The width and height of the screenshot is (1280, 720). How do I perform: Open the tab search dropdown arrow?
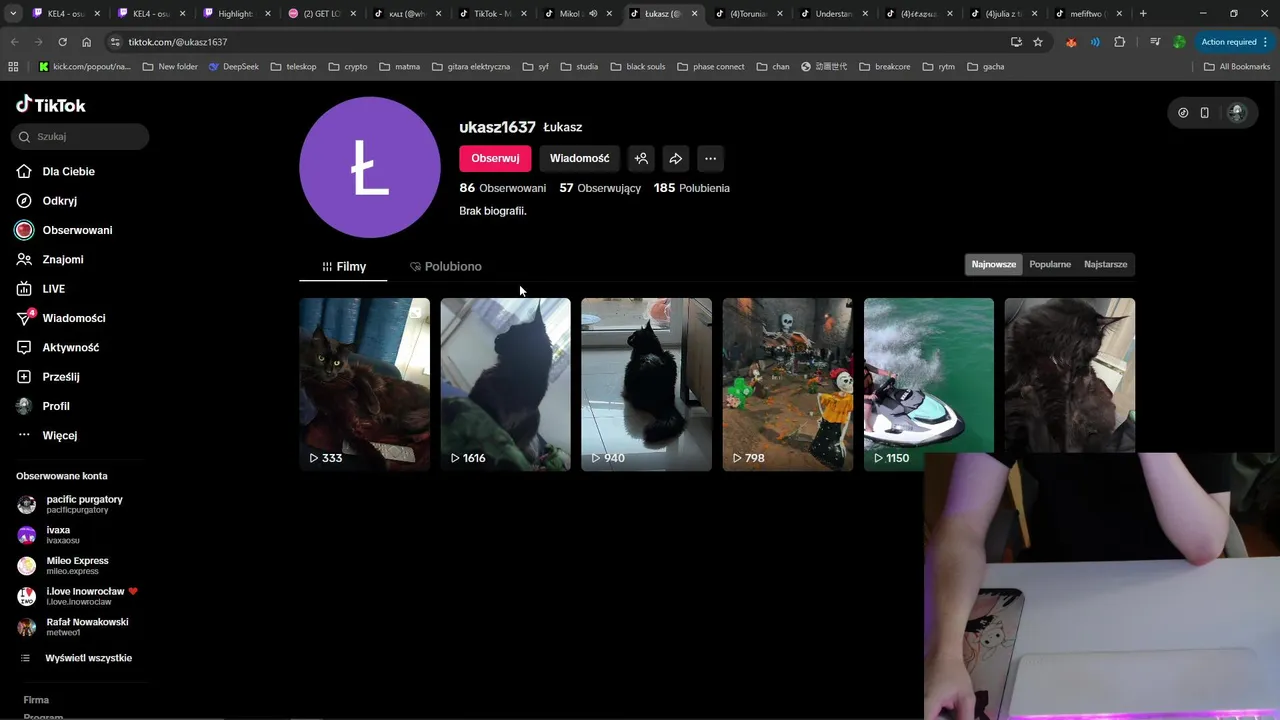(x=13, y=14)
